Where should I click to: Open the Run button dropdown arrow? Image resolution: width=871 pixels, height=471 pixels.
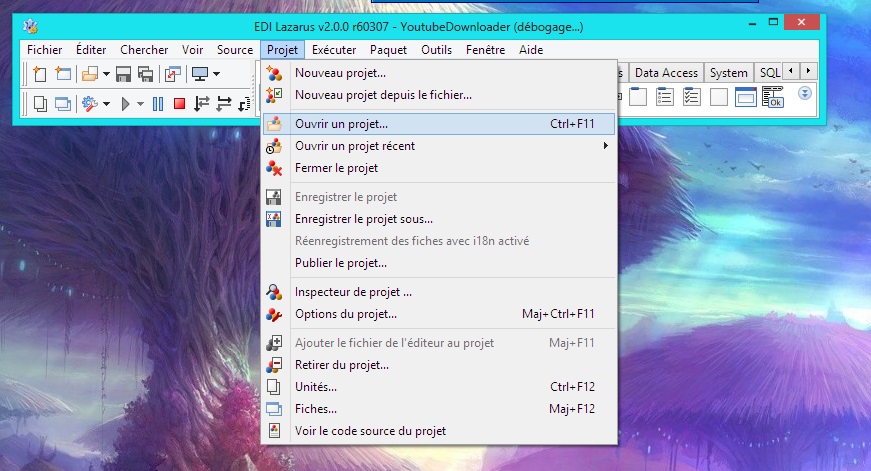click(x=140, y=104)
